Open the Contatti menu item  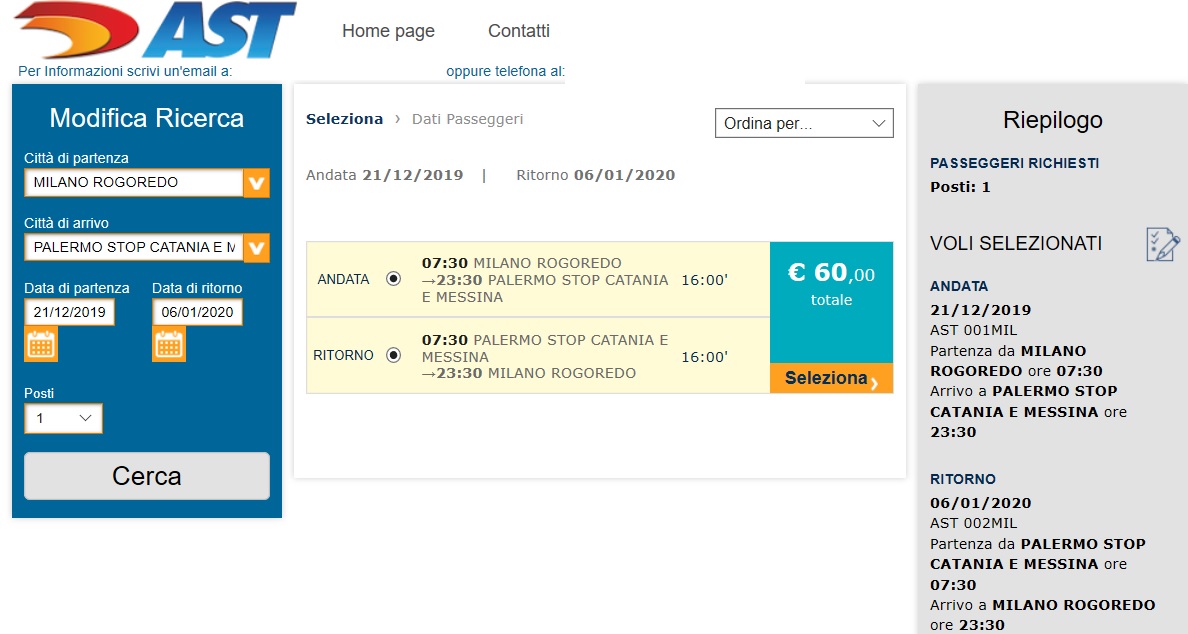[519, 31]
